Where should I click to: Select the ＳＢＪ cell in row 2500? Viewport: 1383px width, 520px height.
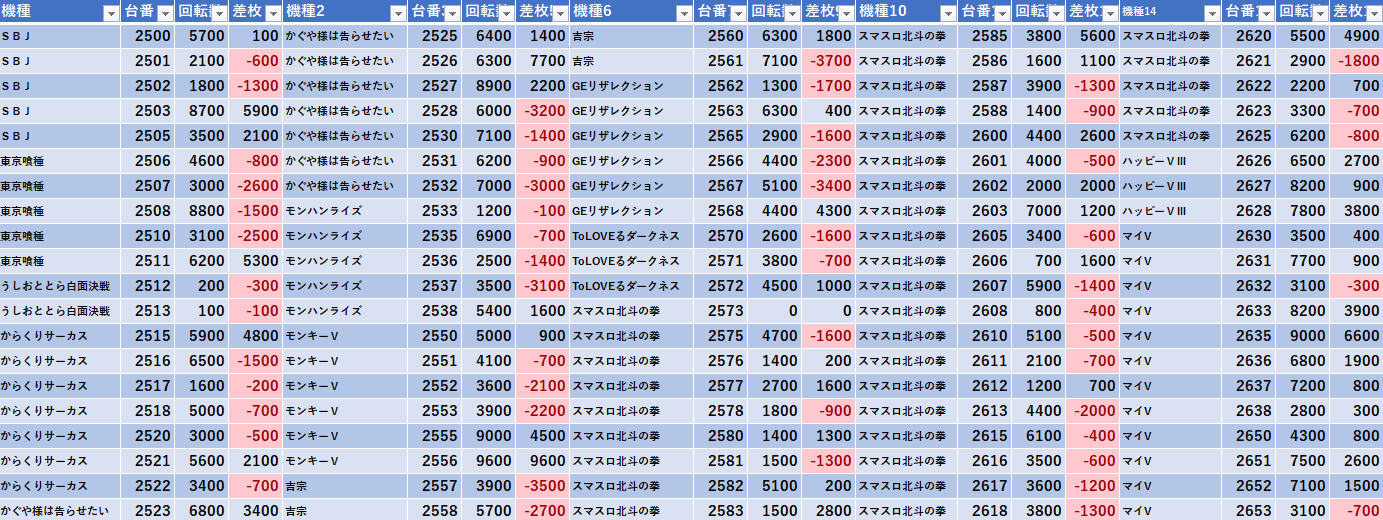tap(61, 35)
